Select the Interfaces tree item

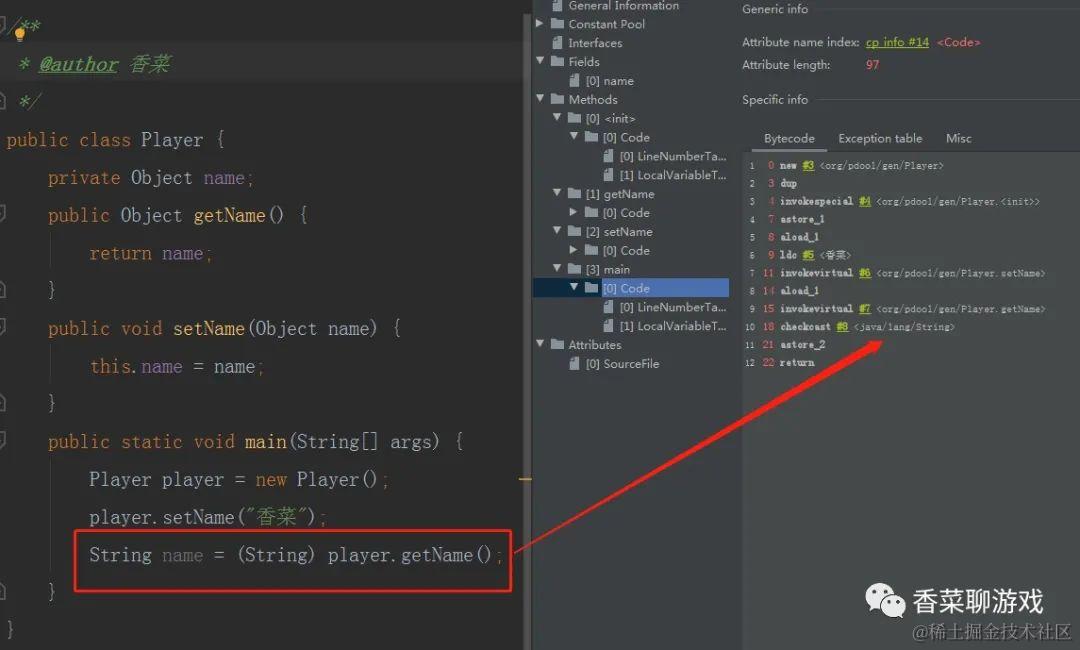(x=595, y=43)
